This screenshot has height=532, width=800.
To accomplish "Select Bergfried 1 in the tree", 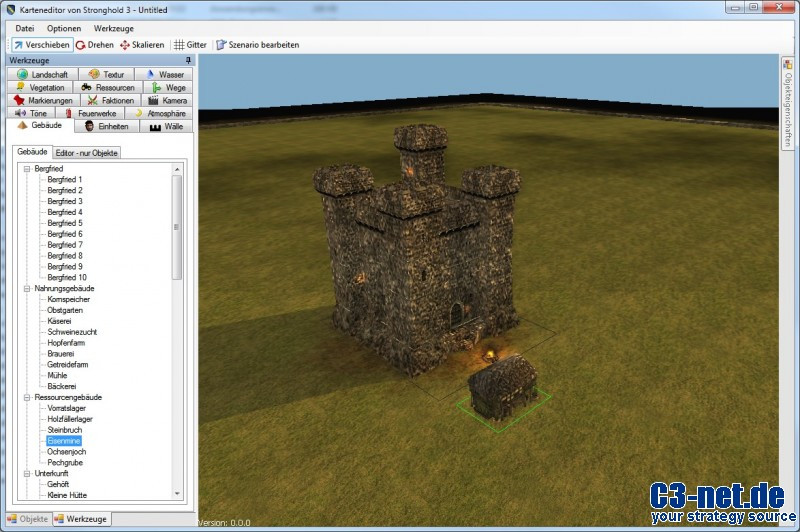I will tap(64, 180).
